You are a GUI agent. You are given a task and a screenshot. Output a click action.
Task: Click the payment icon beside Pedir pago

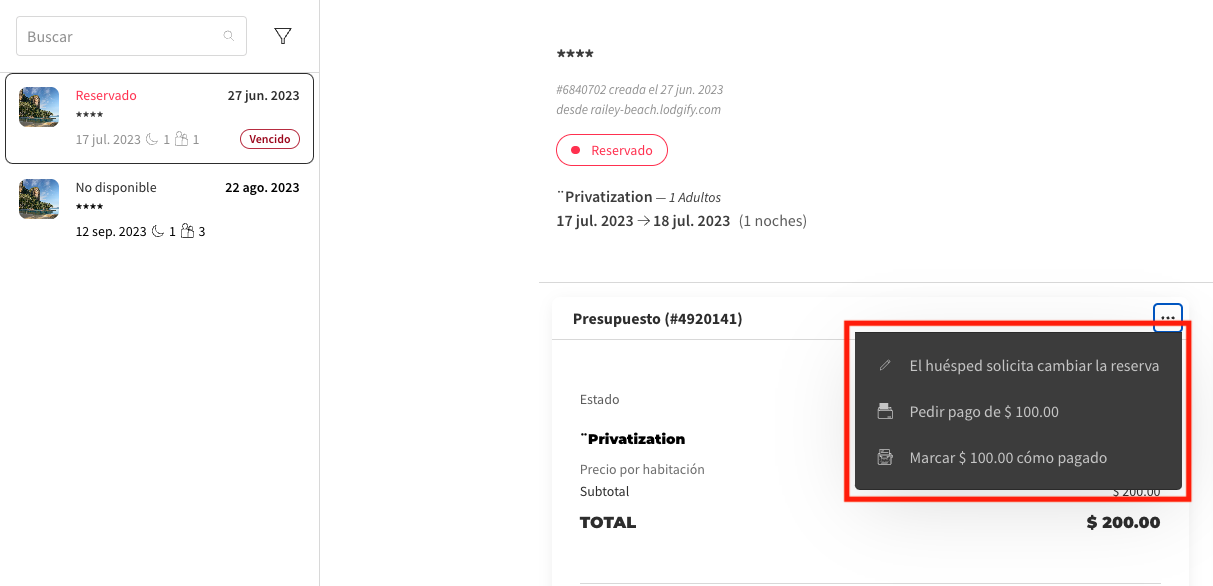884,411
